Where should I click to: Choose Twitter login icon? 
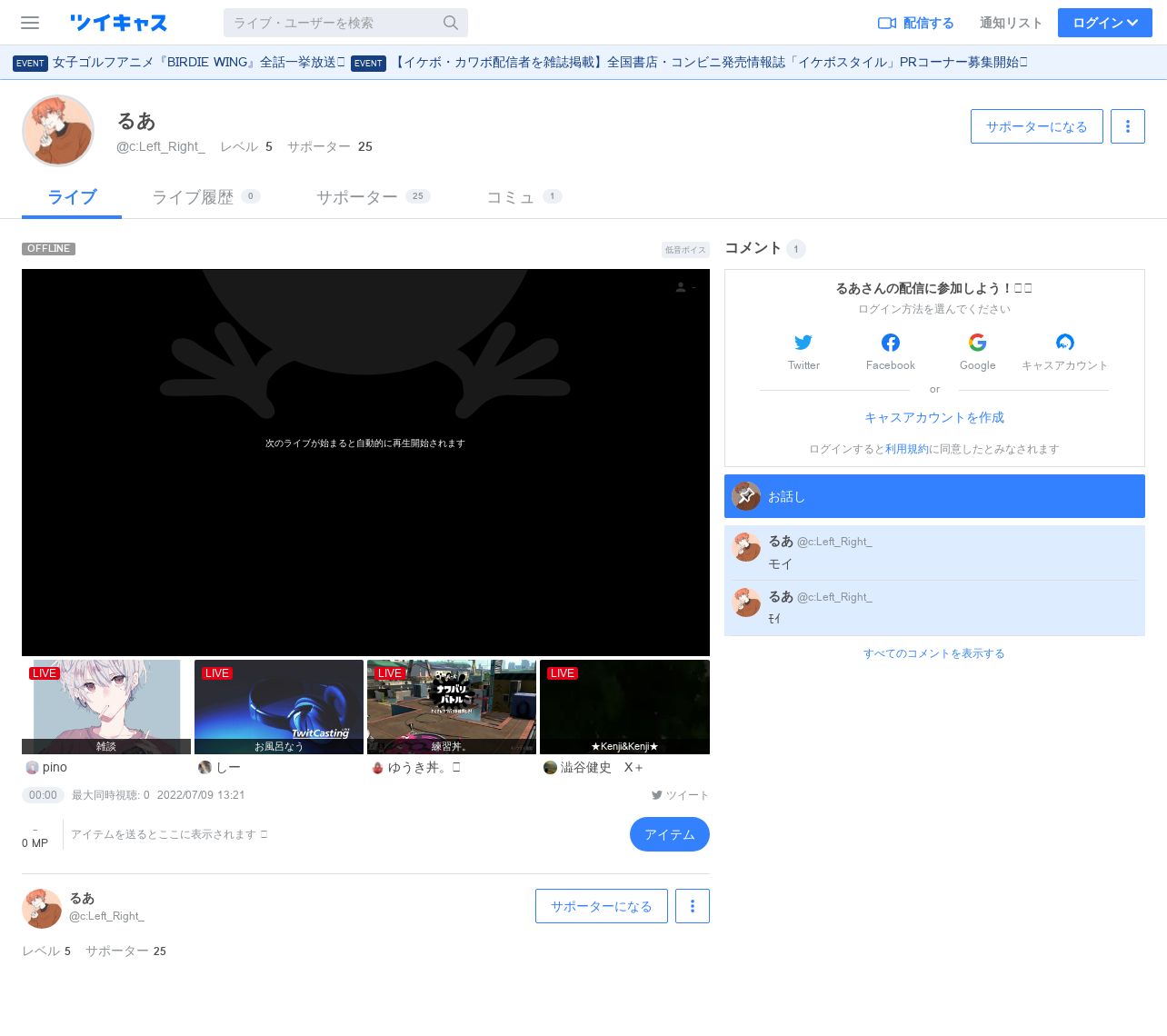pos(803,343)
